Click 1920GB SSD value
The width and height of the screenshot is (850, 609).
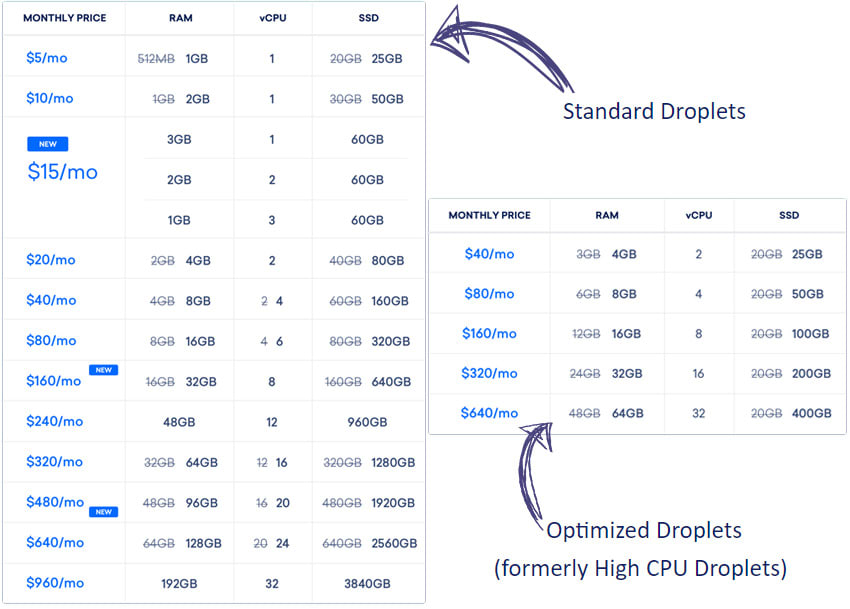click(x=393, y=503)
